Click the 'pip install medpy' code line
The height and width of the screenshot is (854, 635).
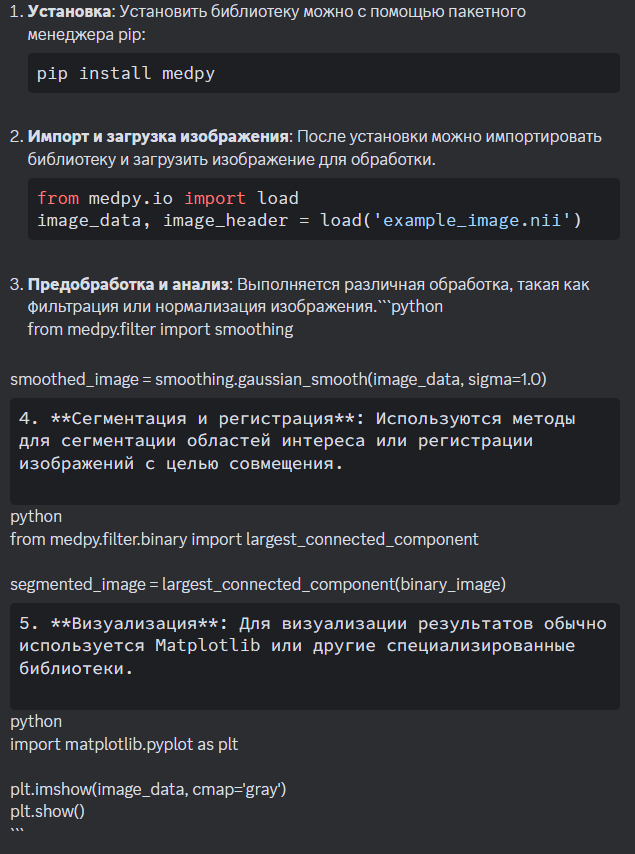[126, 74]
